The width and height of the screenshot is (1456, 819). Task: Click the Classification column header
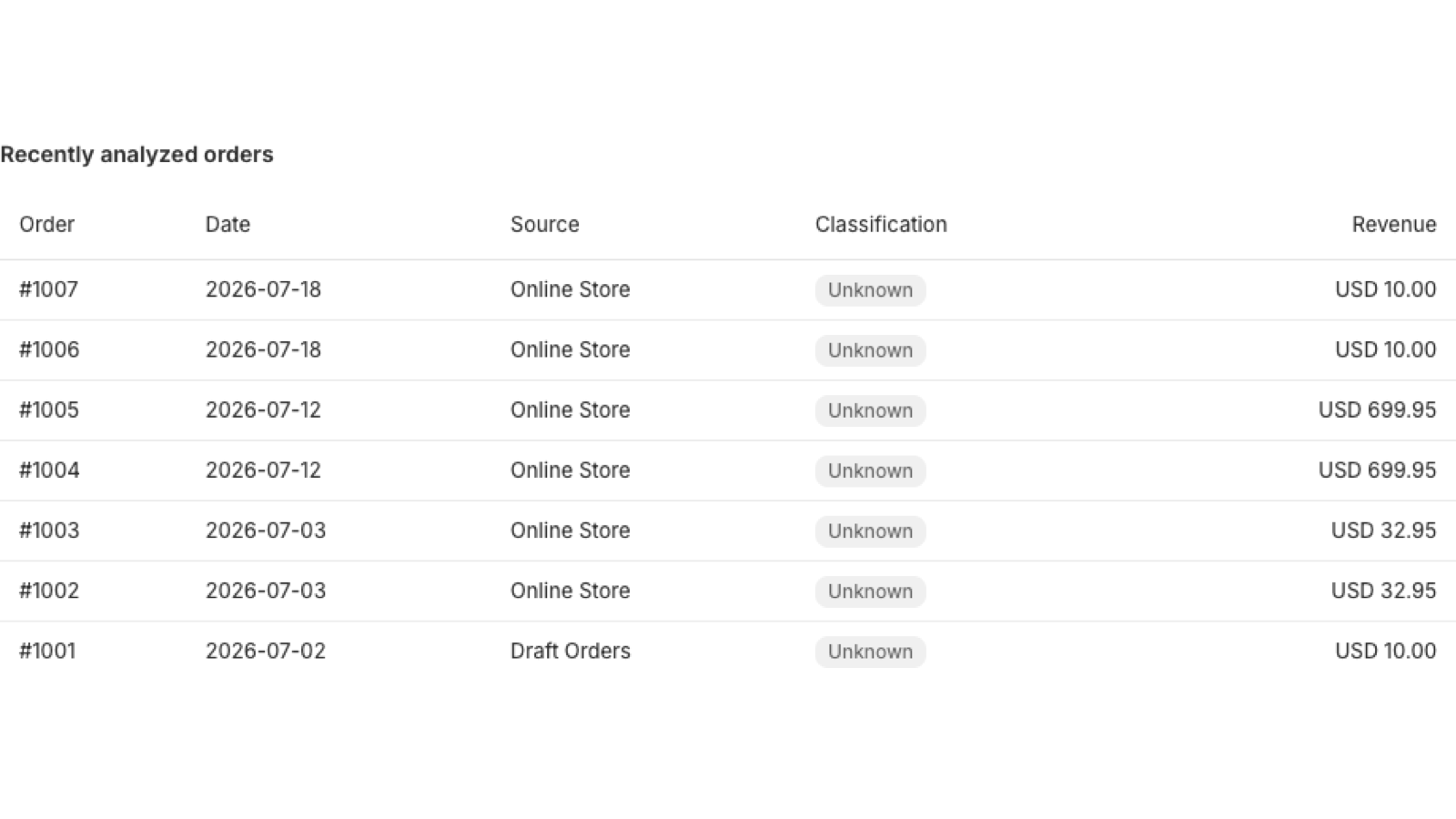point(881,224)
